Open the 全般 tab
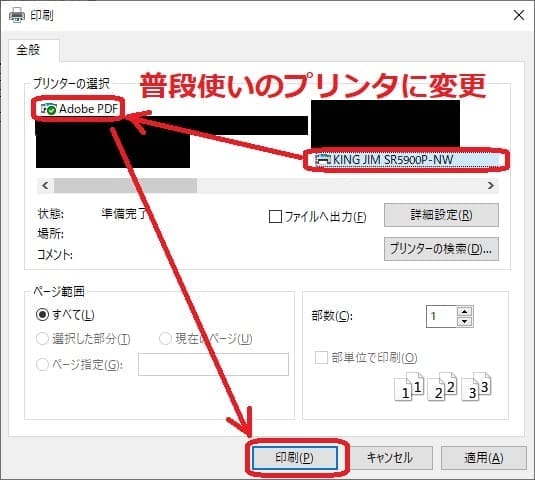Screen dimensions: 535x480 click(29, 50)
